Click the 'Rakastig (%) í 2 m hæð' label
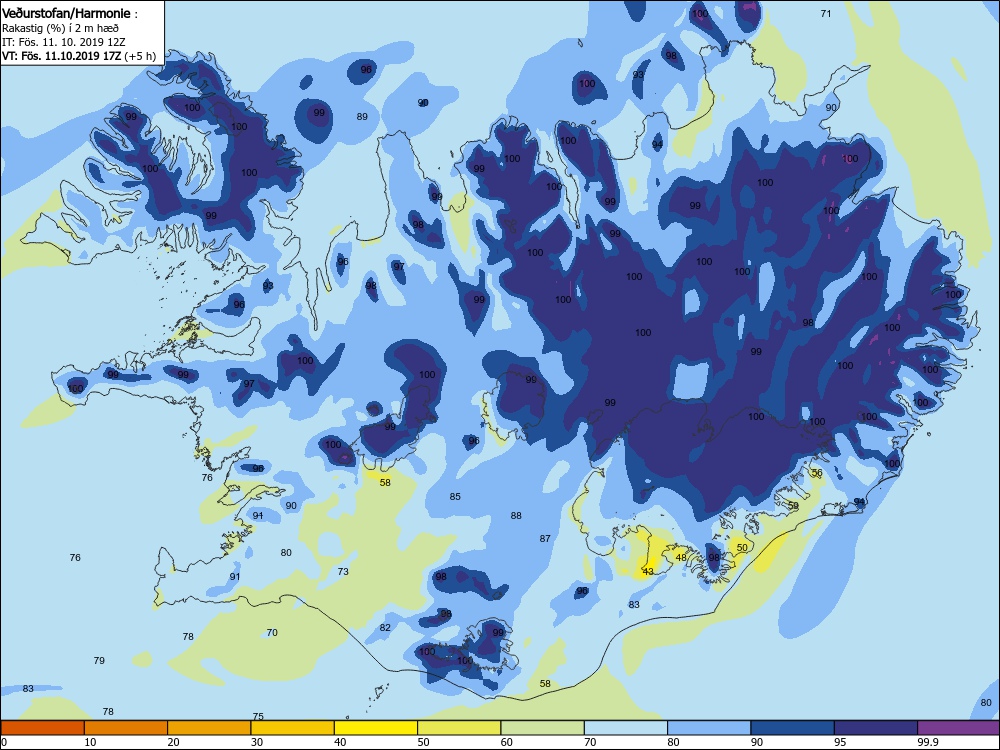Screen dimensions: 1000x750 tap(60, 28)
